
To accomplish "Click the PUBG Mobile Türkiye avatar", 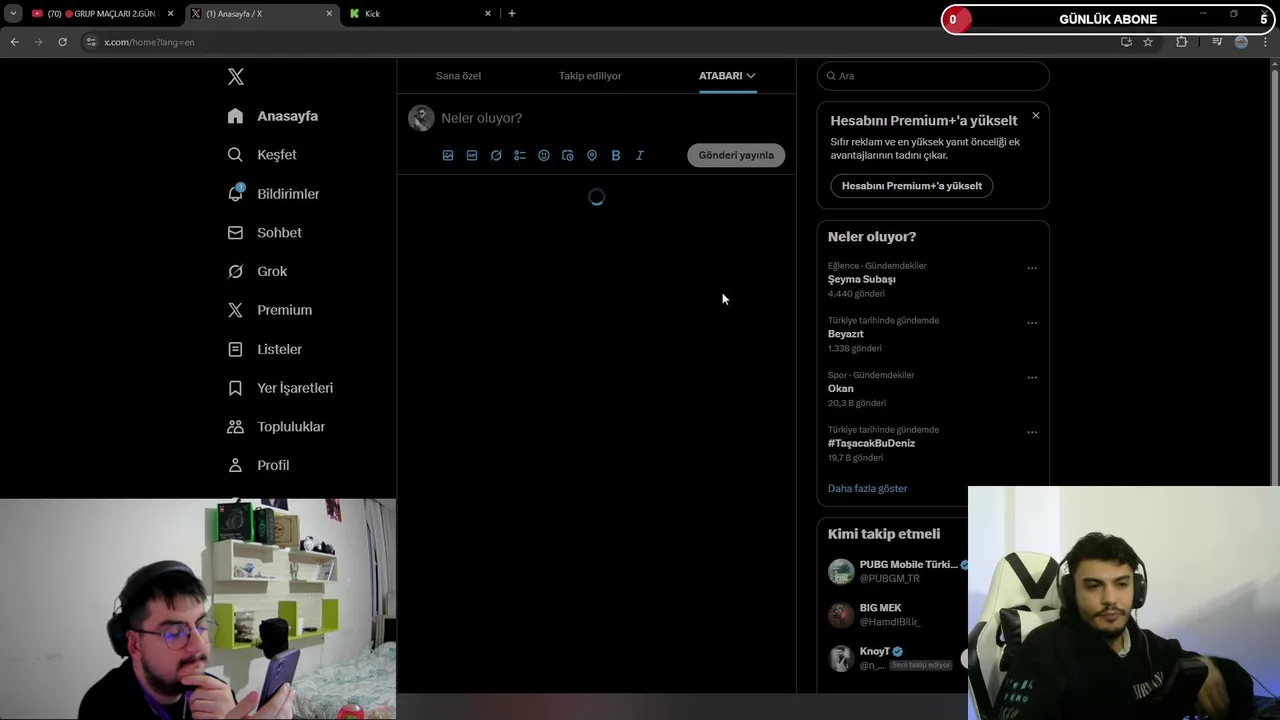I will (841, 571).
